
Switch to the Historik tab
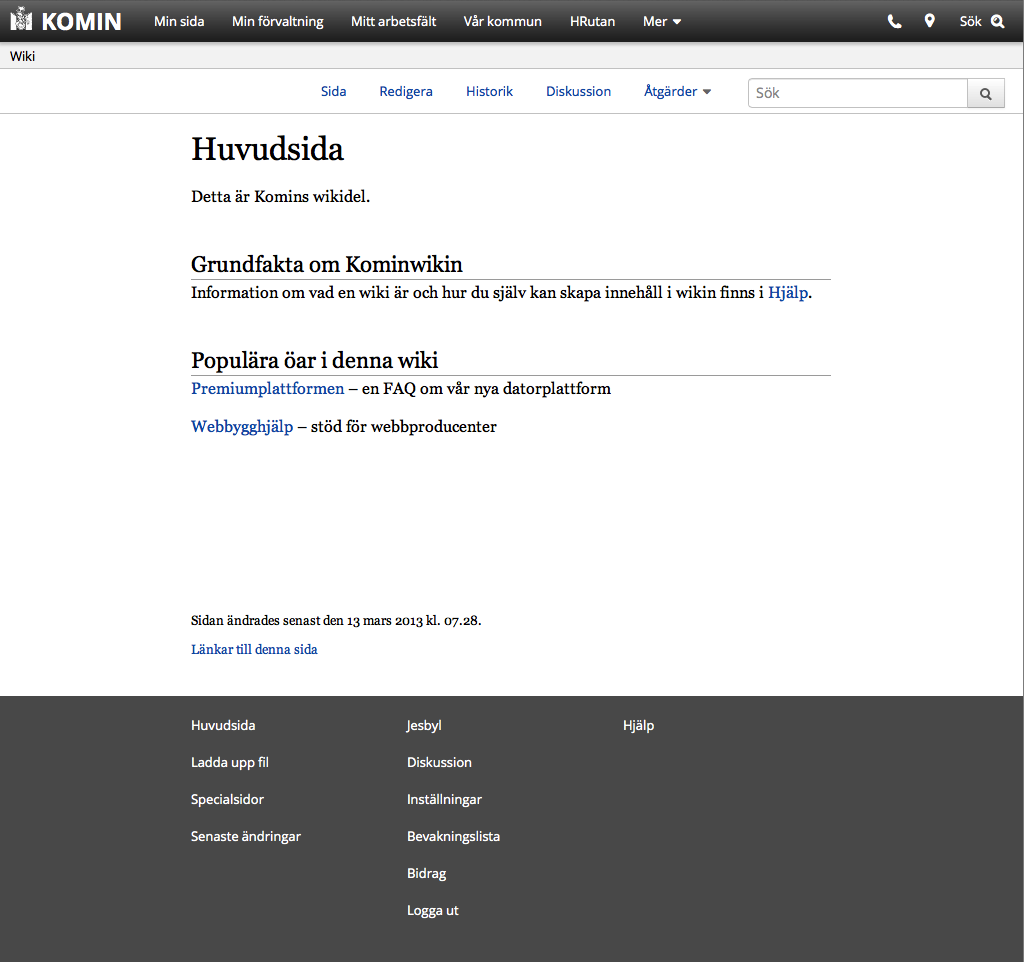(489, 91)
